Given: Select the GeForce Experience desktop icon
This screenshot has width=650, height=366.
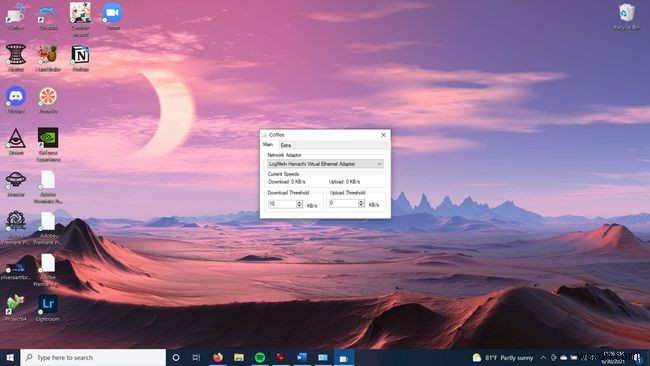Looking at the screenshot, I should click(48, 144).
